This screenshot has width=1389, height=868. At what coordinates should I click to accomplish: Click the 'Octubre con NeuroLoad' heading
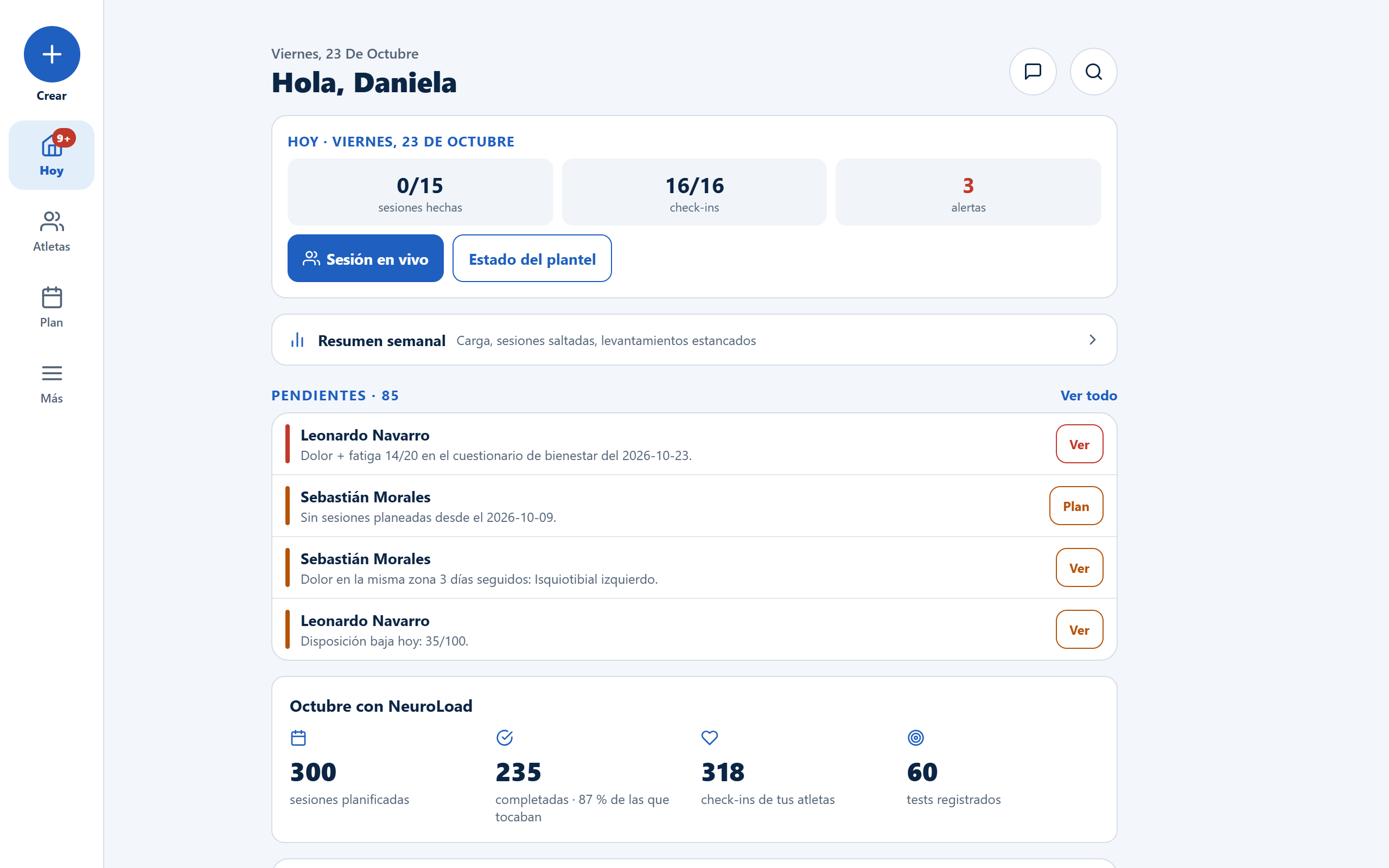pyautogui.click(x=381, y=706)
